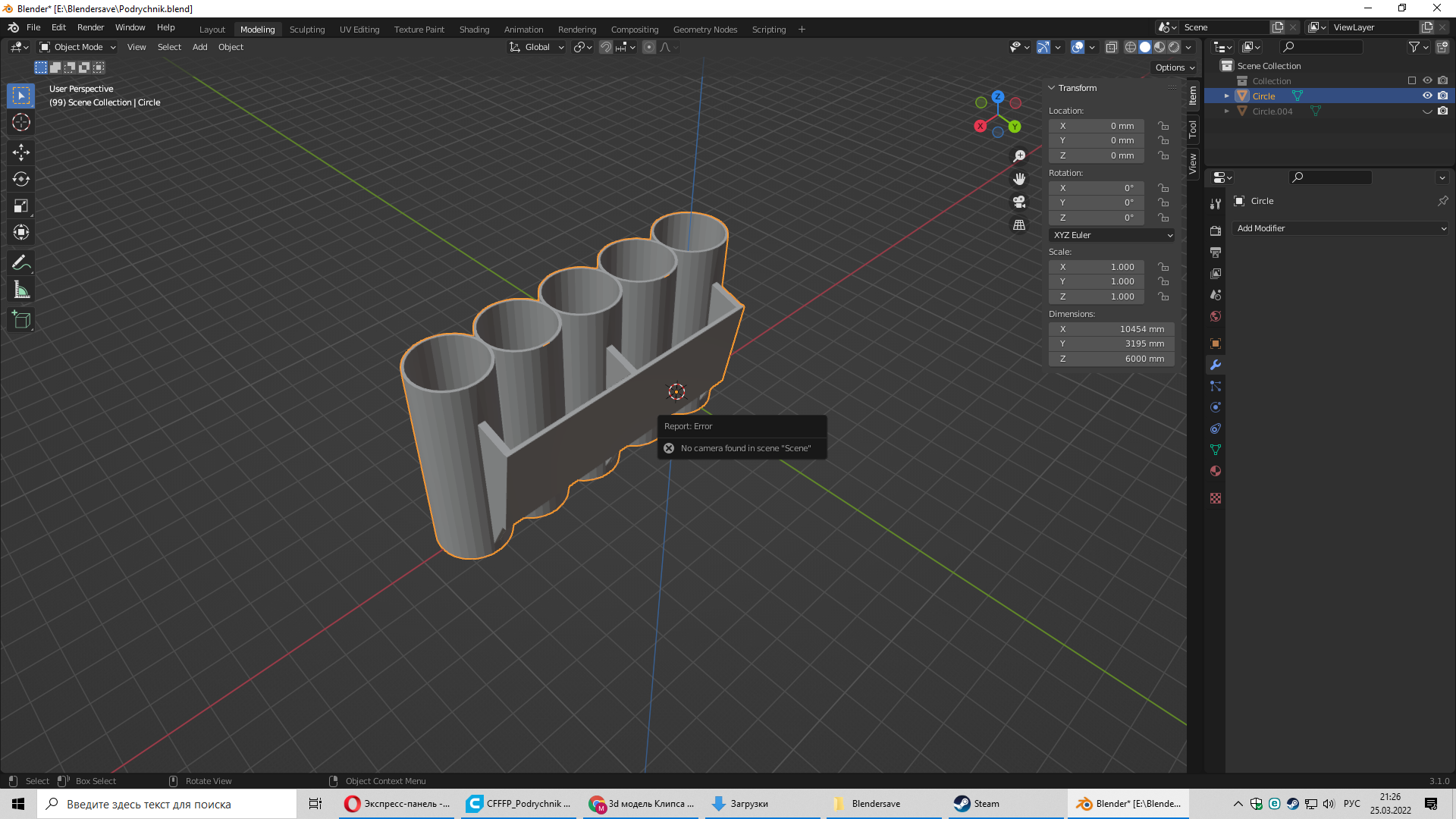Collapse the Transform panel

pos(1052,88)
